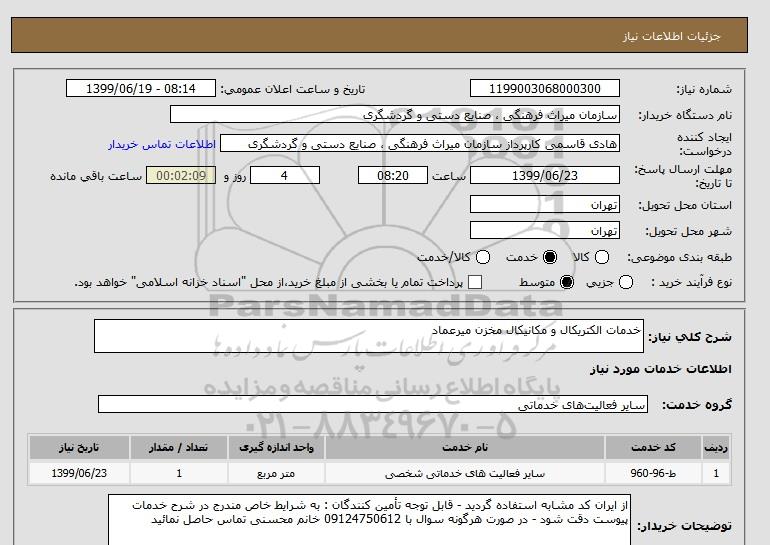Select the کالا/خدمت radio button
The image size is (770, 545).
(483, 257)
